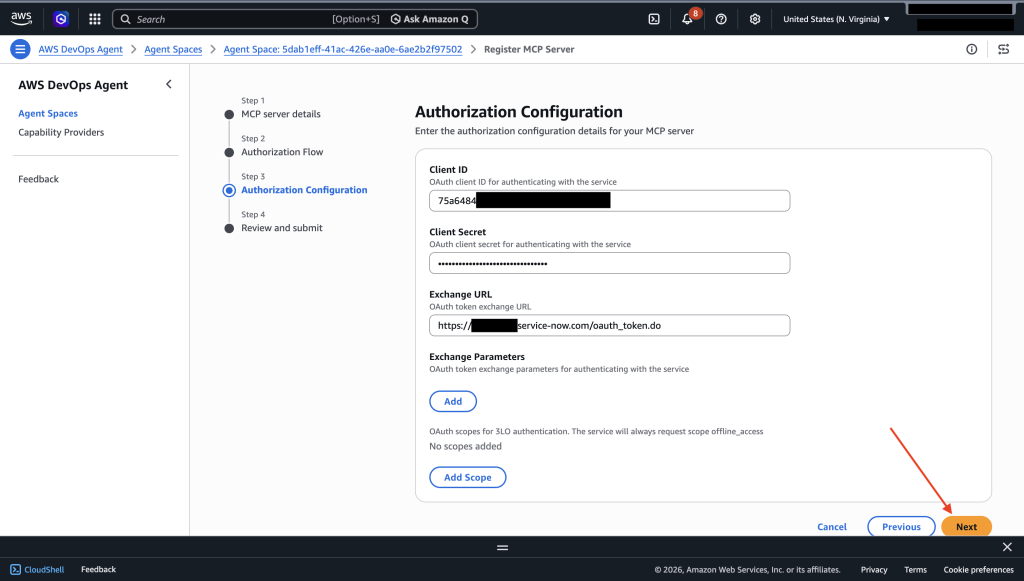Screen dimensions: 1024x581
Task: Open the CloudShell terminal icon in top bar
Action: pos(654,19)
